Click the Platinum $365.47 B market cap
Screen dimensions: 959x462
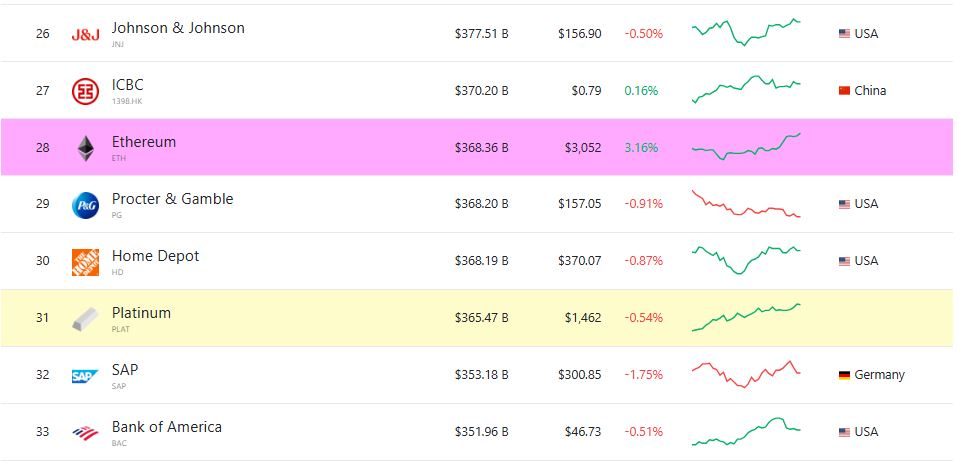click(482, 318)
